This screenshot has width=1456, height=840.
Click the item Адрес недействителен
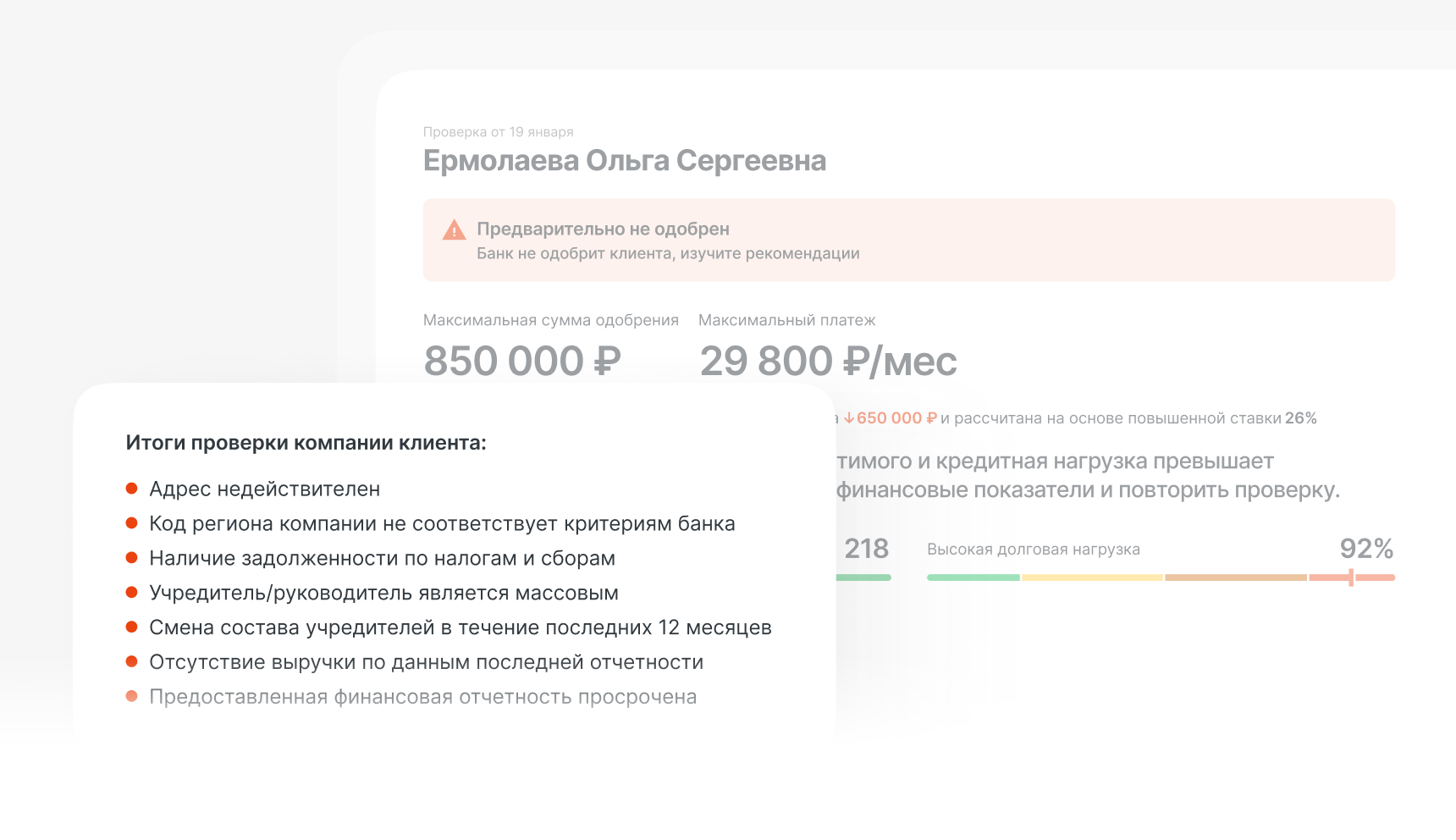265,489
